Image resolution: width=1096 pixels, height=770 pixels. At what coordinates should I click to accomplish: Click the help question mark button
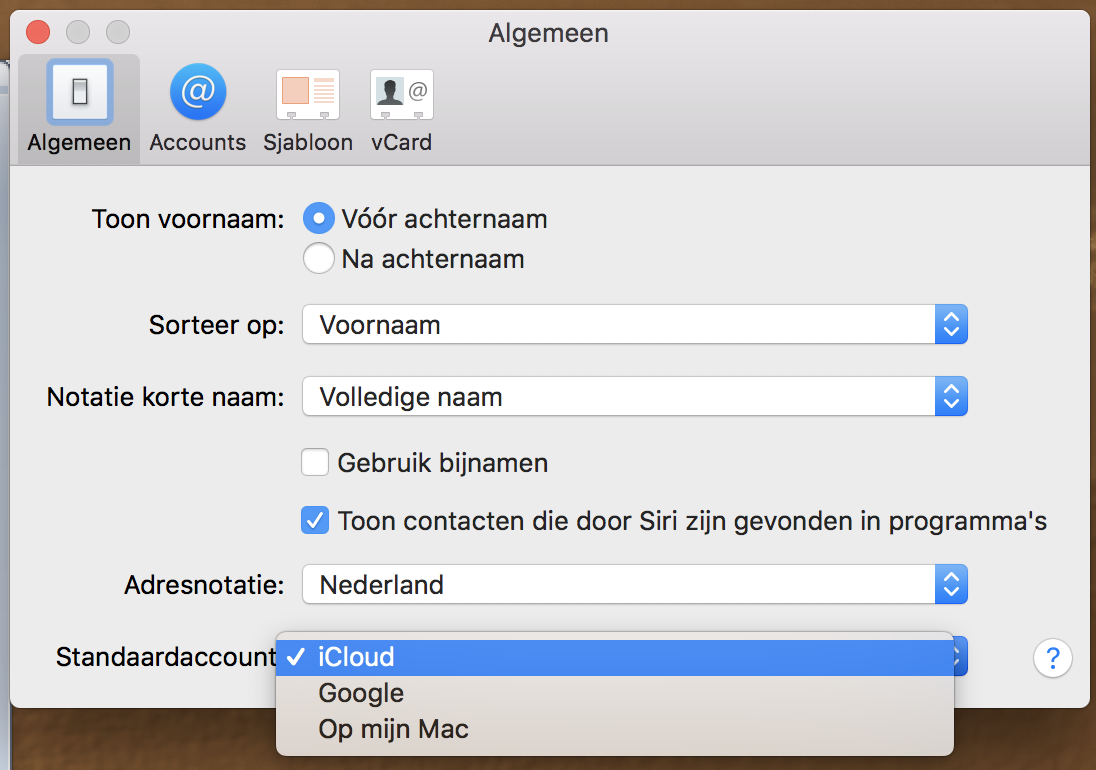click(x=1052, y=658)
